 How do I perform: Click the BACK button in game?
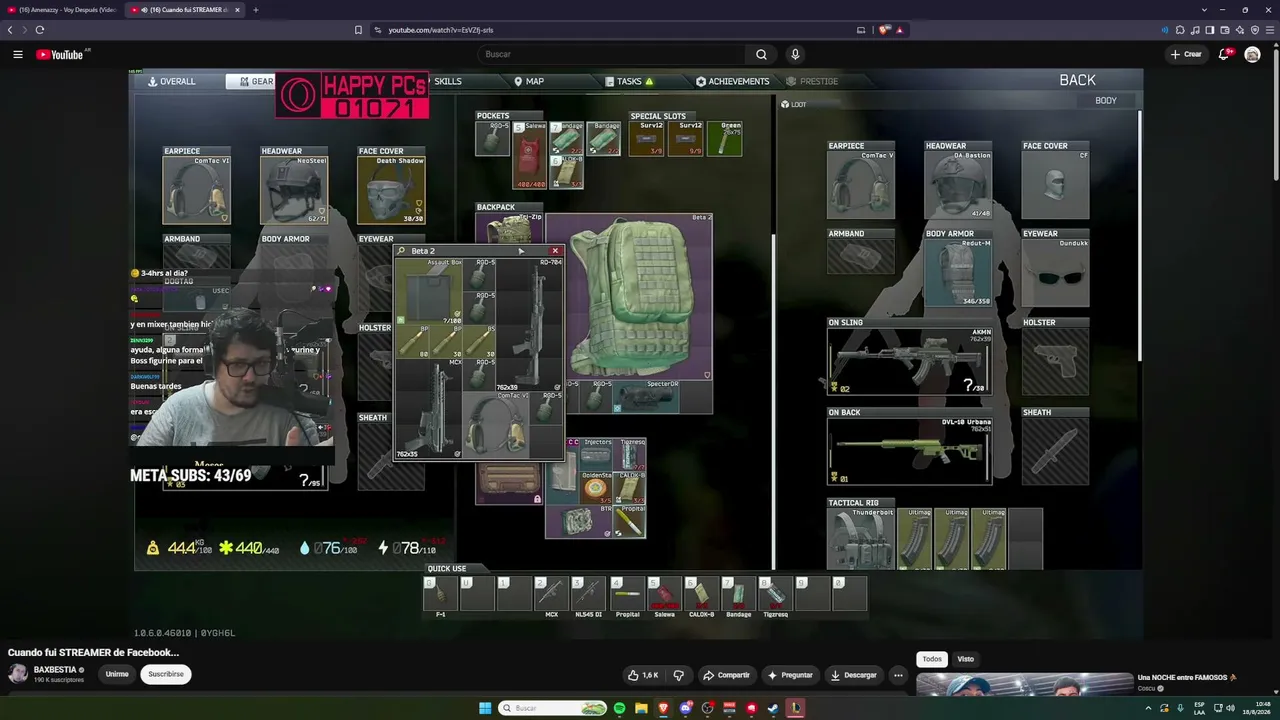(x=1077, y=80)
